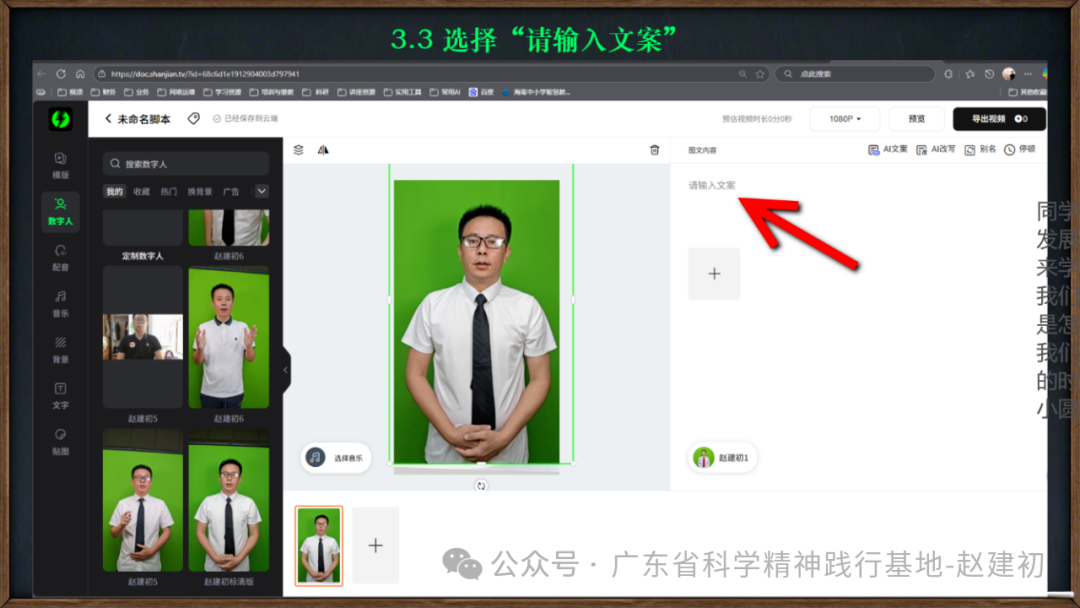
Task: Open the 配音 (voiceover) sidebar panel
Action: pyautogui.click(x=60, y=257)
